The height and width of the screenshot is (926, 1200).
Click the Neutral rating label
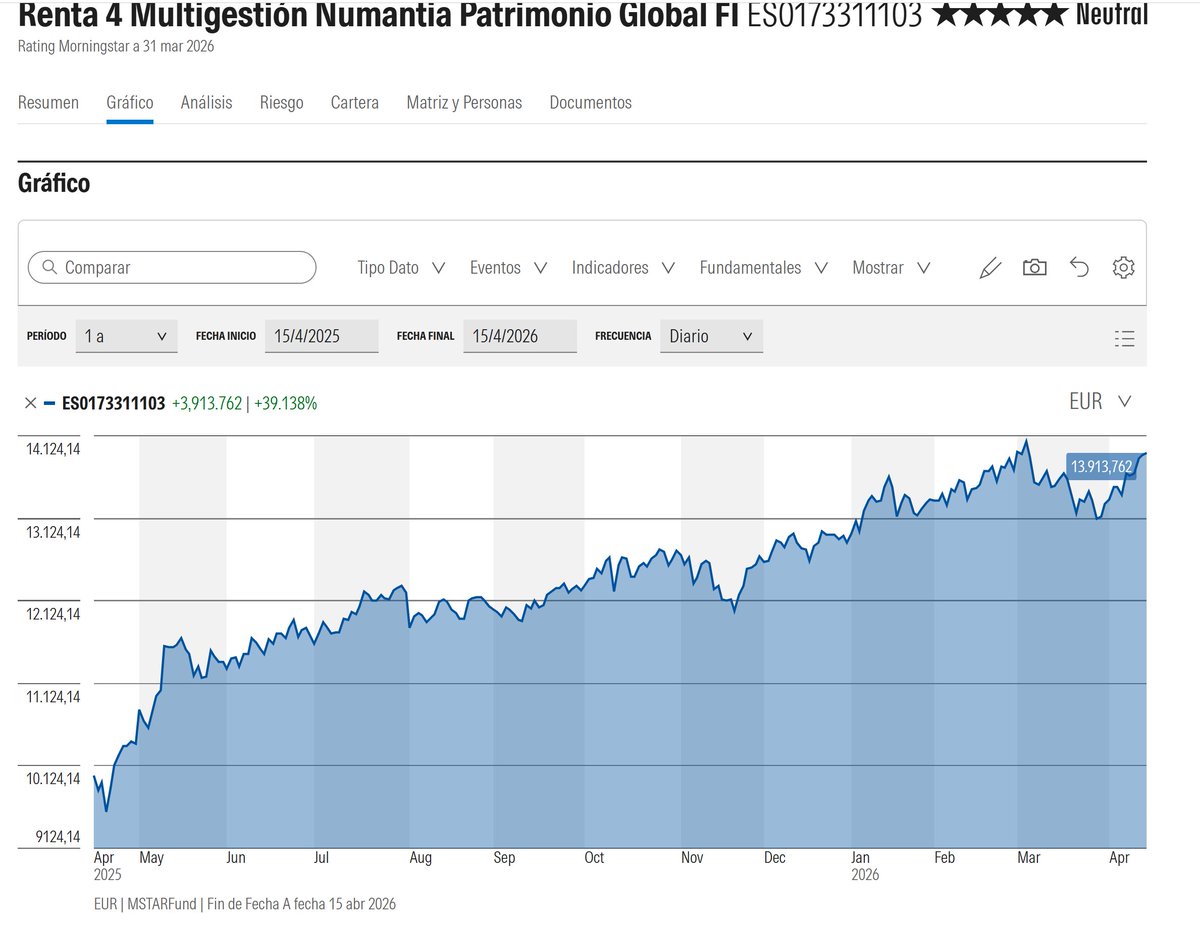click(x=1112, y=14)
